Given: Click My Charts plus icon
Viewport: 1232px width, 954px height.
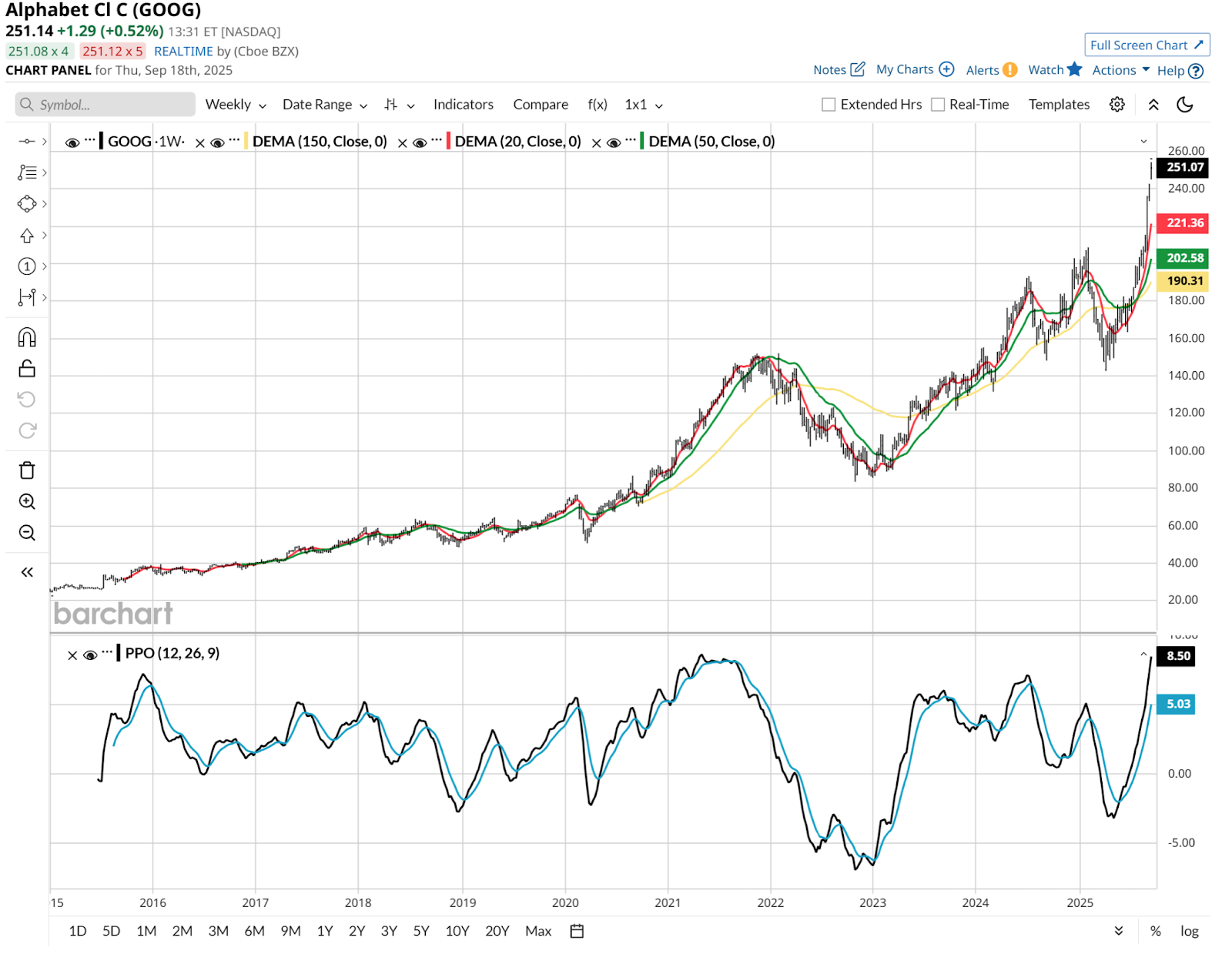Looking at the screenshot, I should pyautogui.click(x=947, y=69).
